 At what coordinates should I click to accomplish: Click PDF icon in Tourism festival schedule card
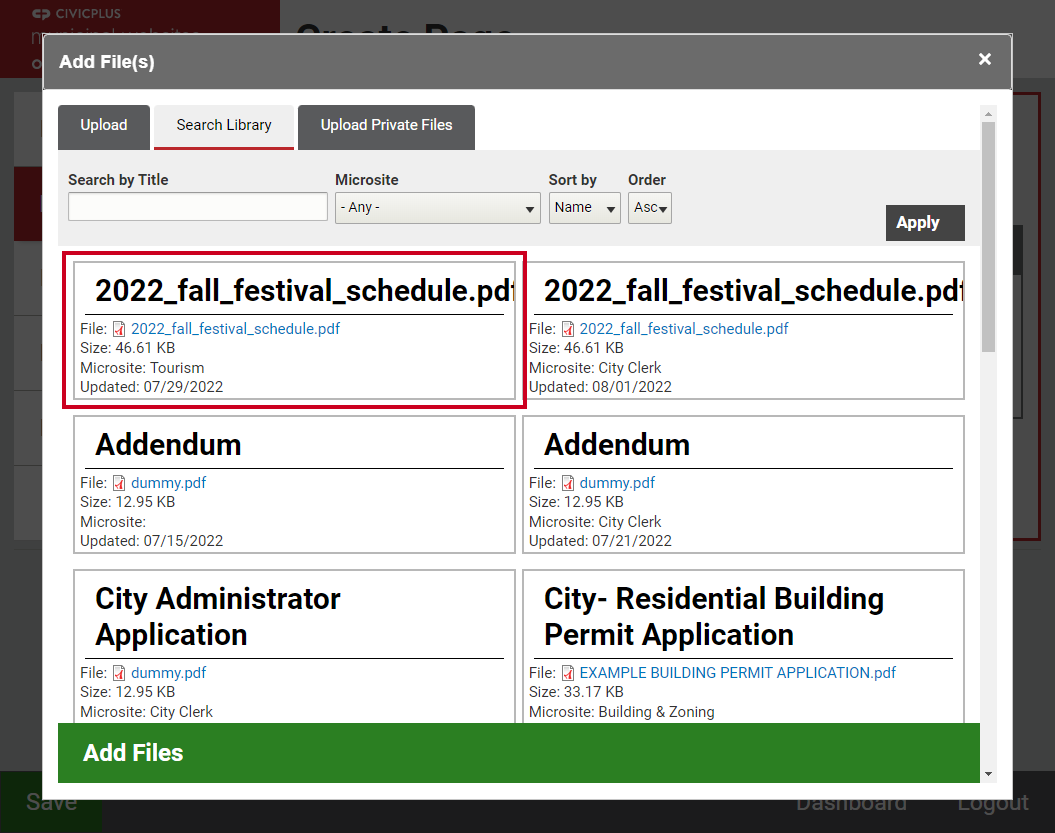point(119,329)
